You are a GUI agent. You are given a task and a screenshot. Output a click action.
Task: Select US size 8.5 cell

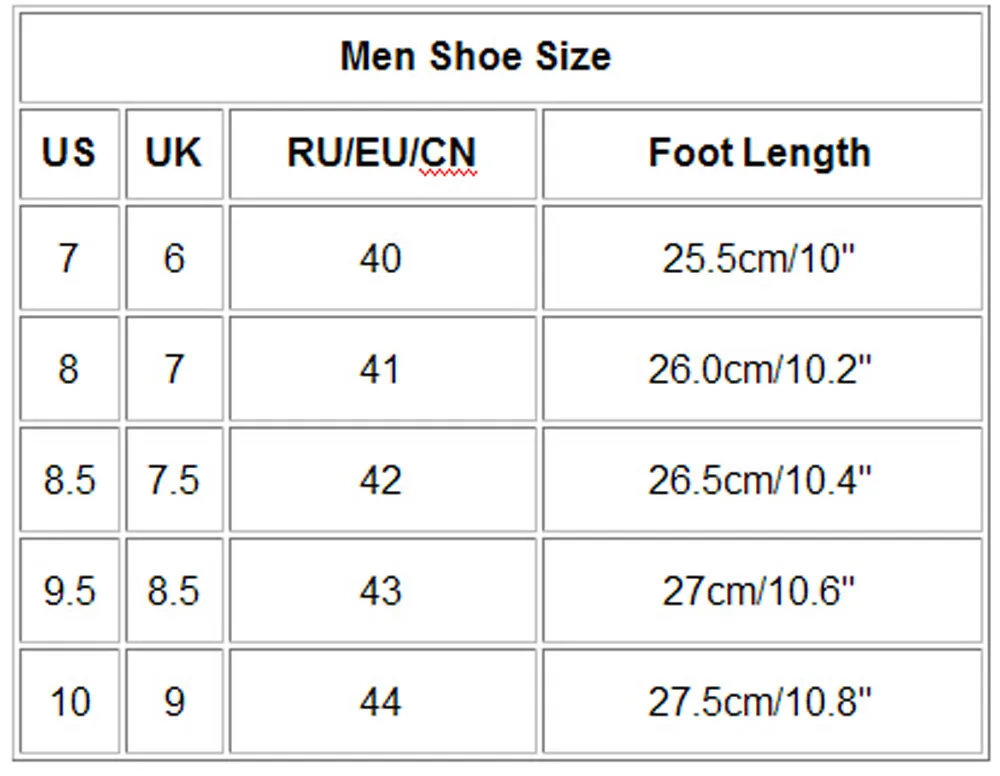pyautogui.click(x=69, y=481)
